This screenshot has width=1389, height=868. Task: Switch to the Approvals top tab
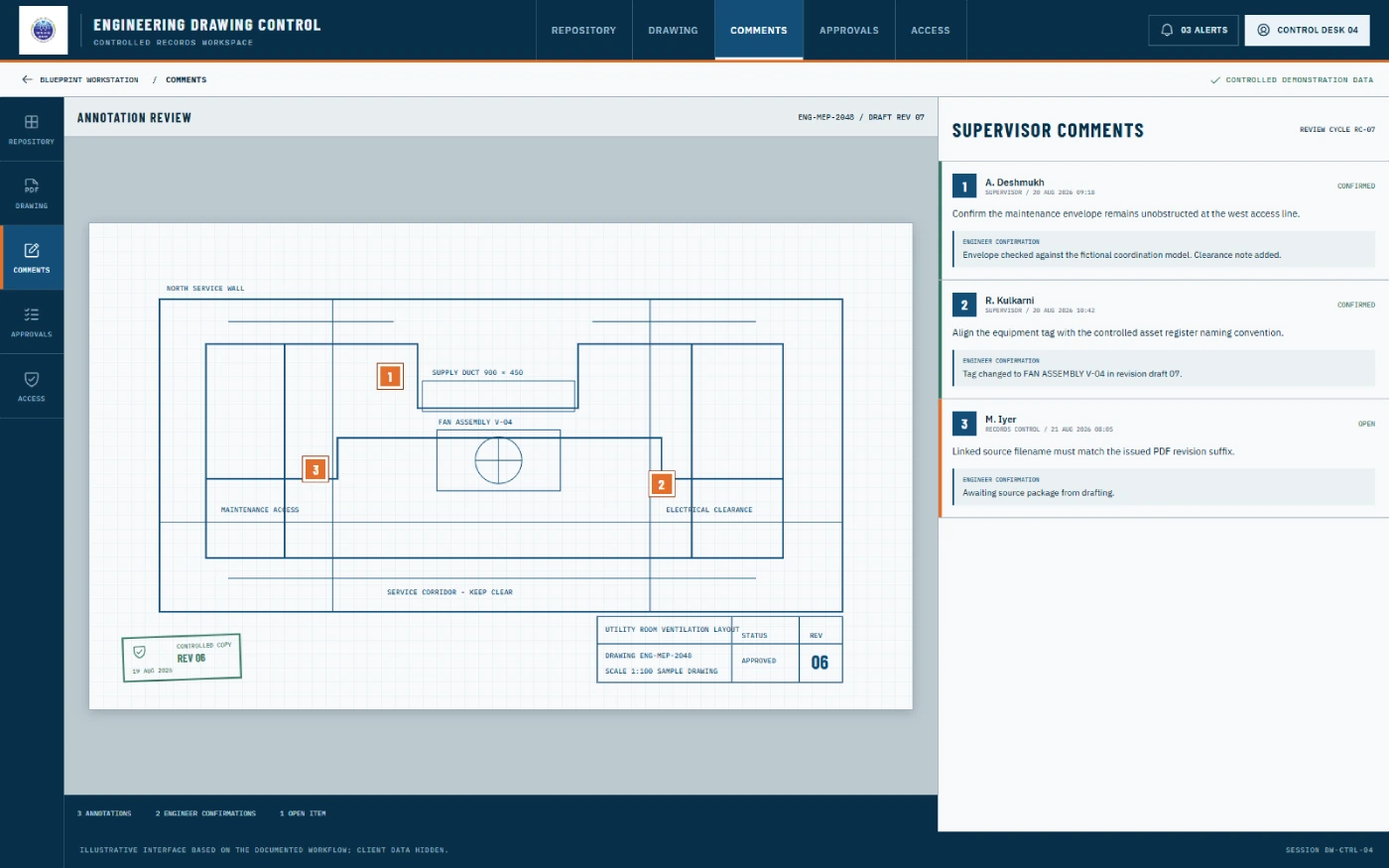pyautogui.click(x=849, y=30)
